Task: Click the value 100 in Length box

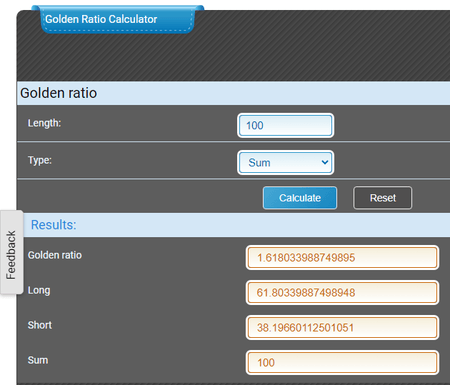Action: point(255,126)
